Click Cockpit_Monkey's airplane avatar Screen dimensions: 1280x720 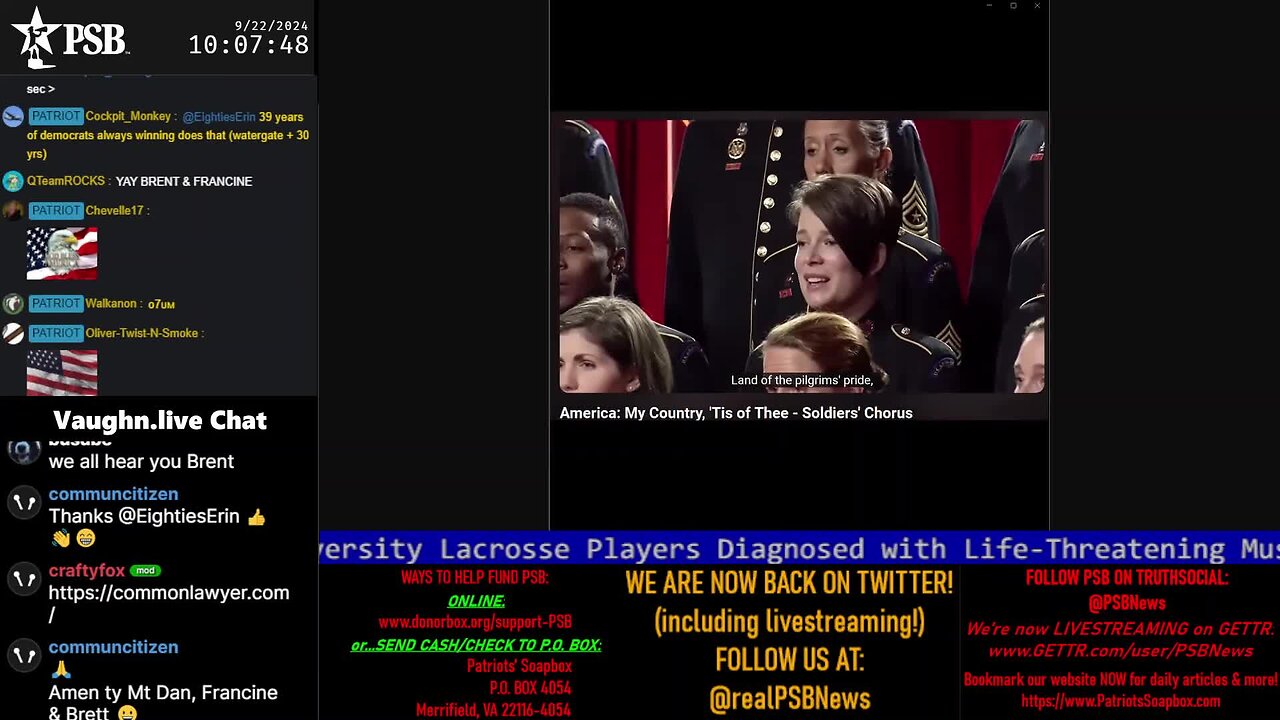coord(13,117)
